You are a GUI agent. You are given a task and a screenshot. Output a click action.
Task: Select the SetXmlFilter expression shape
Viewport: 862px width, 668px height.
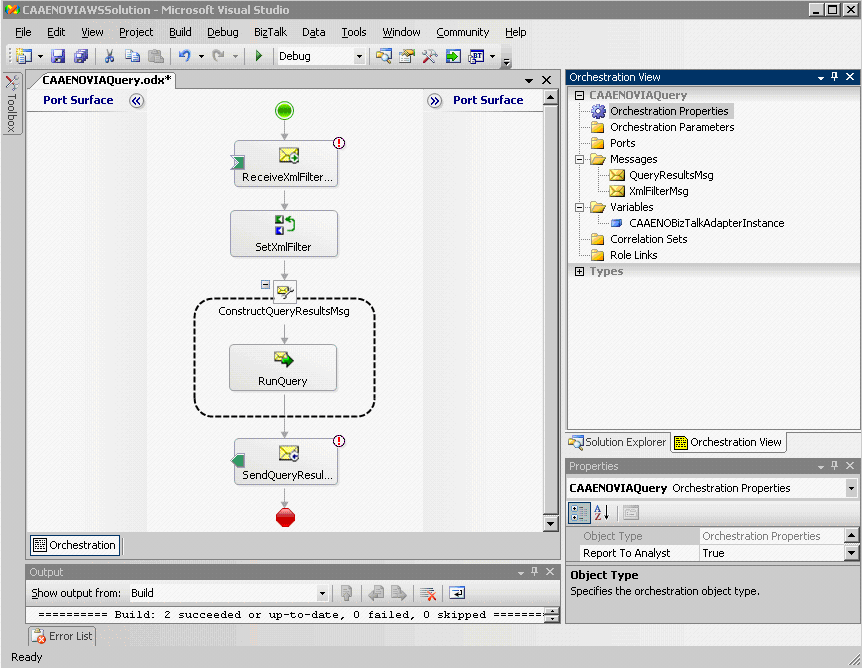(284, 233)
